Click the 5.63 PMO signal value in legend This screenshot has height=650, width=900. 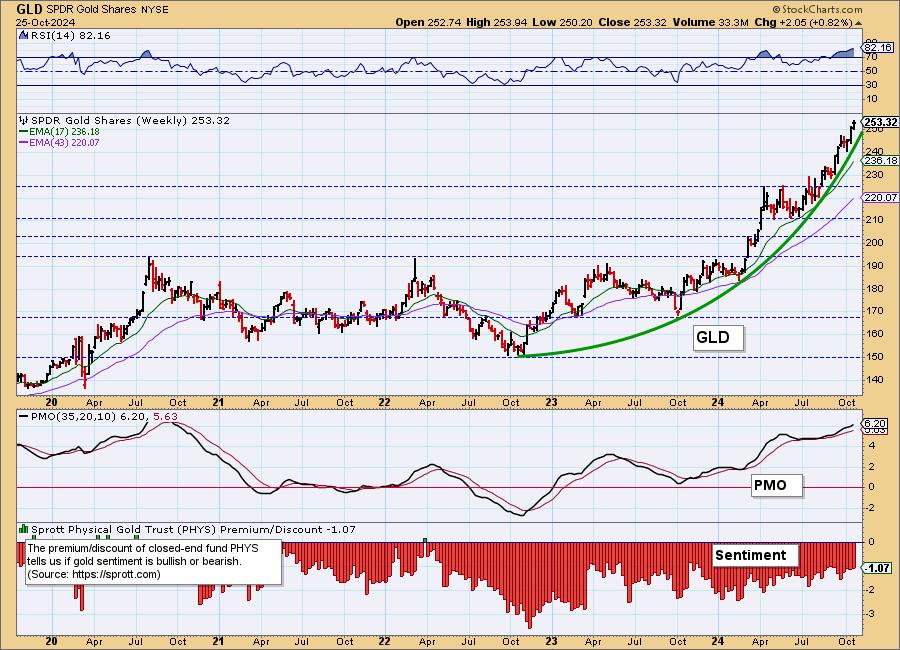coord(166,416)
